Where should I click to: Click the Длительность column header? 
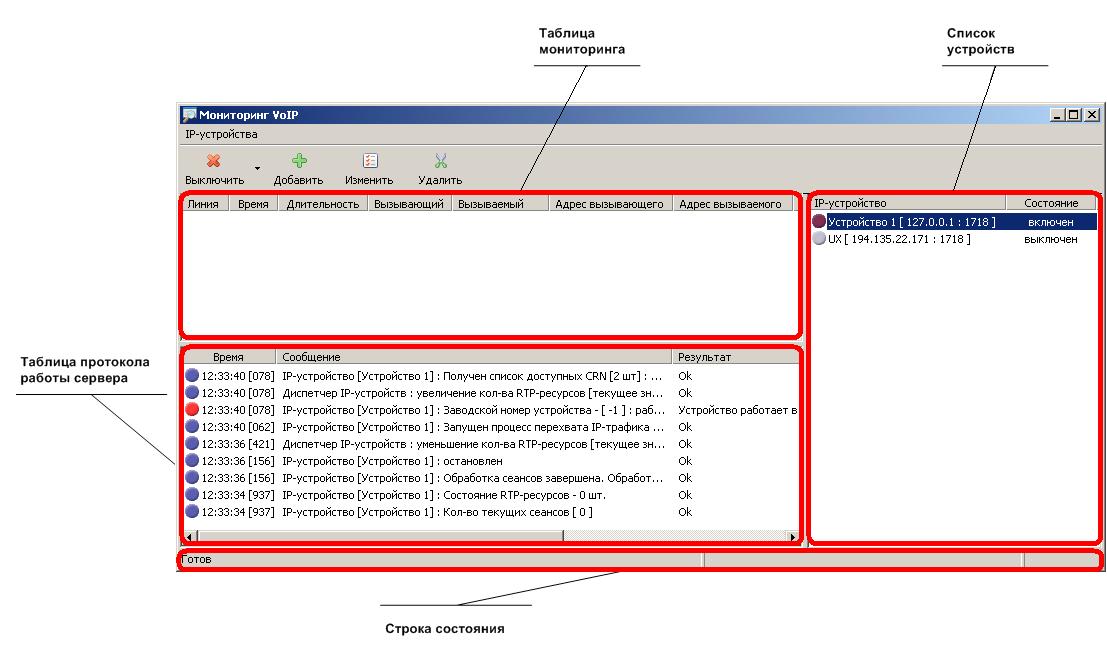click(323, 204)
